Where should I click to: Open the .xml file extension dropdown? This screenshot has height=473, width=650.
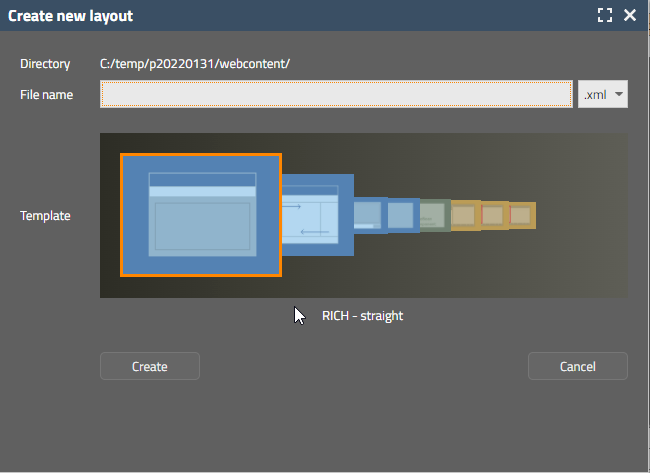(x=603, y=95)
